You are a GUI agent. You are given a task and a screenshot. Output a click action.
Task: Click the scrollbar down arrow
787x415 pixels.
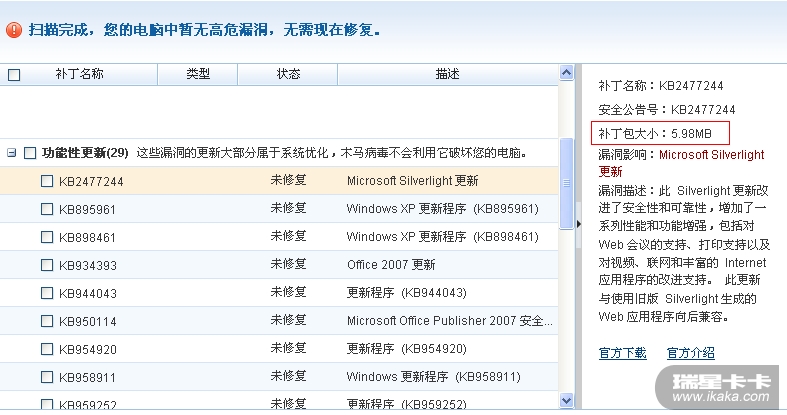566,400
